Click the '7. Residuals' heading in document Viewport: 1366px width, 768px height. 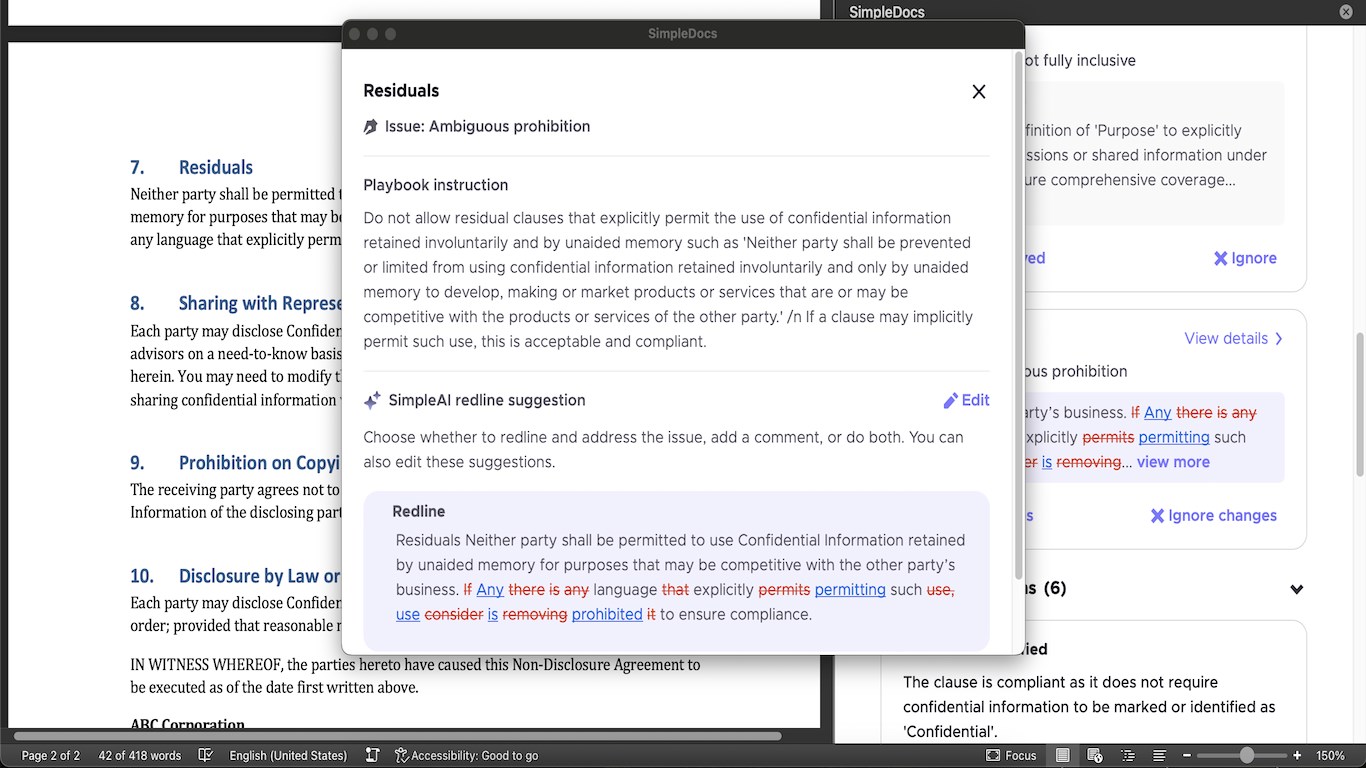[x=191, y=167]
